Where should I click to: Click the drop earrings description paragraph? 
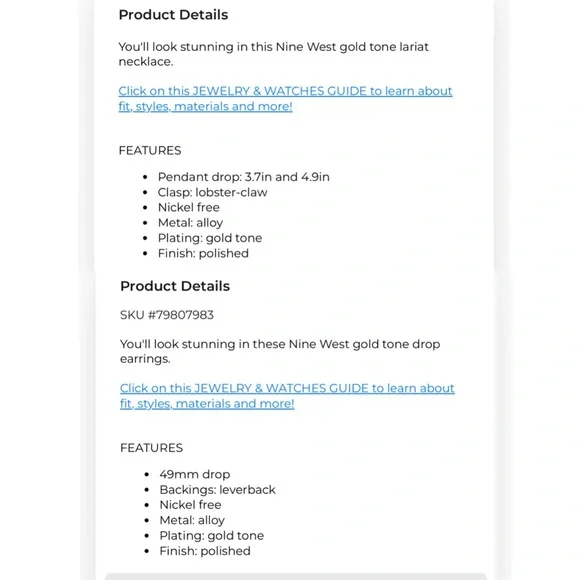tap(280, 351)
